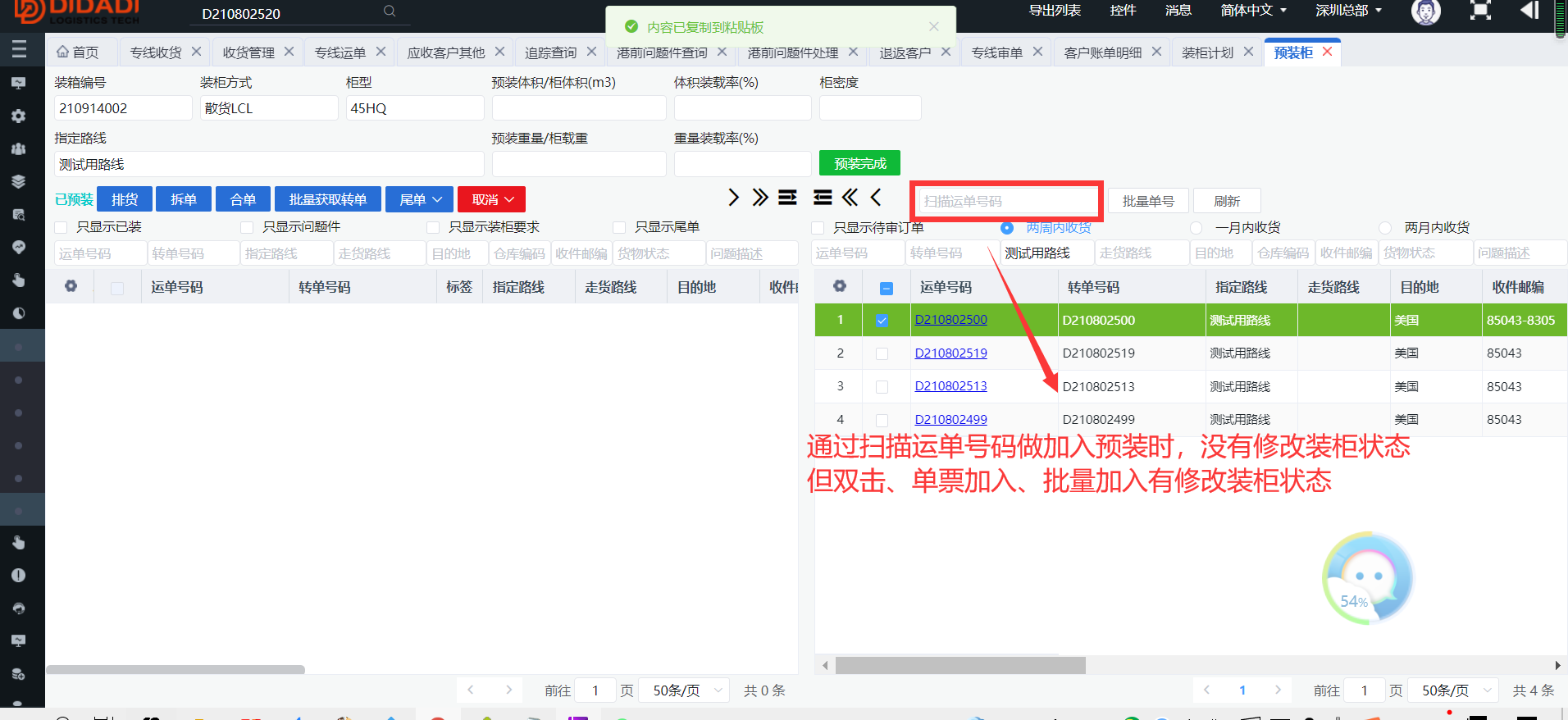Click the 批量获取转单 button
This screenshot has width=1568, height=720.
[328, 199]
